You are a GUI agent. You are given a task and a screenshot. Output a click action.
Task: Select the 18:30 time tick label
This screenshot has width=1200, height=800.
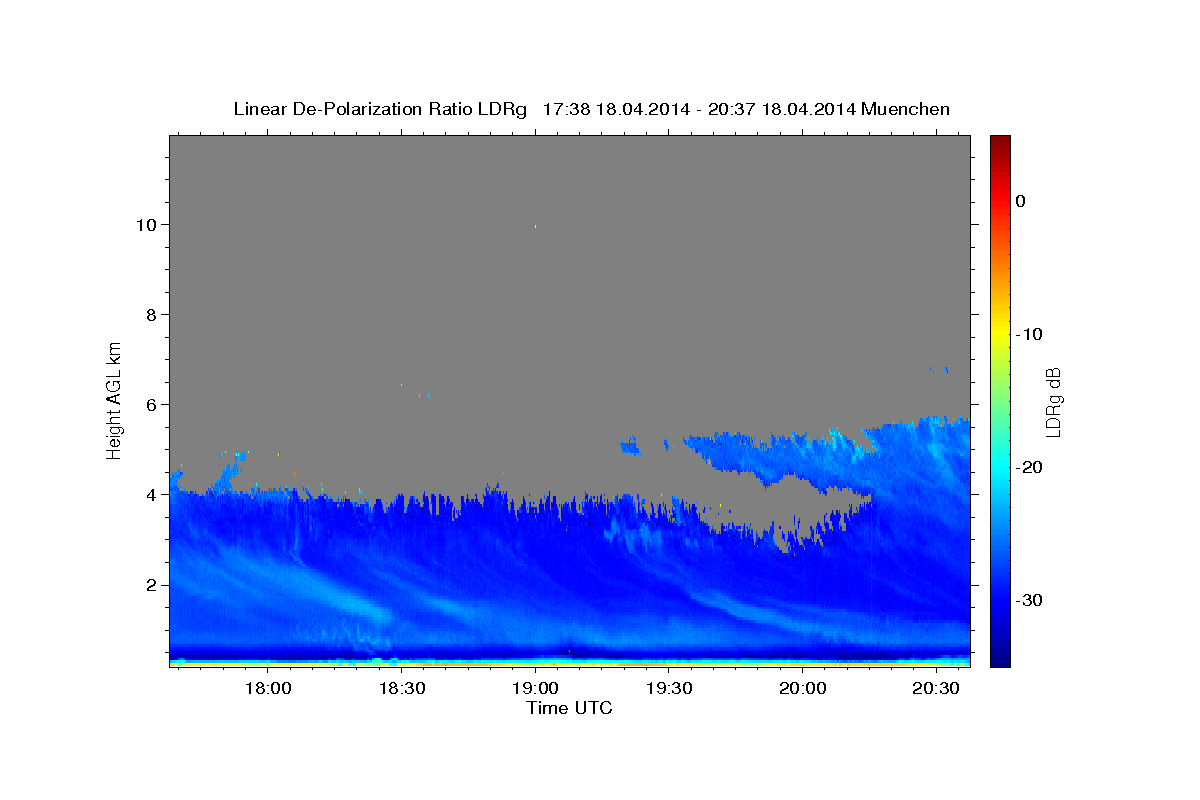402,689
